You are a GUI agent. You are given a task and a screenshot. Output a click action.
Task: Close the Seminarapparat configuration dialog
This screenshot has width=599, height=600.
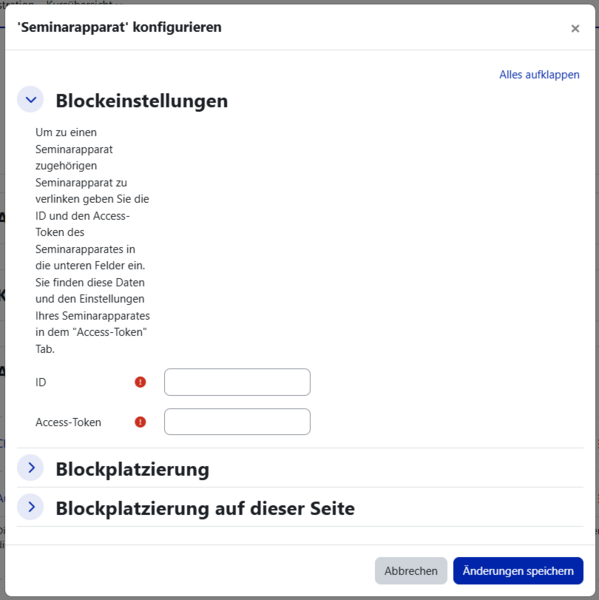(x=575, y=29)
